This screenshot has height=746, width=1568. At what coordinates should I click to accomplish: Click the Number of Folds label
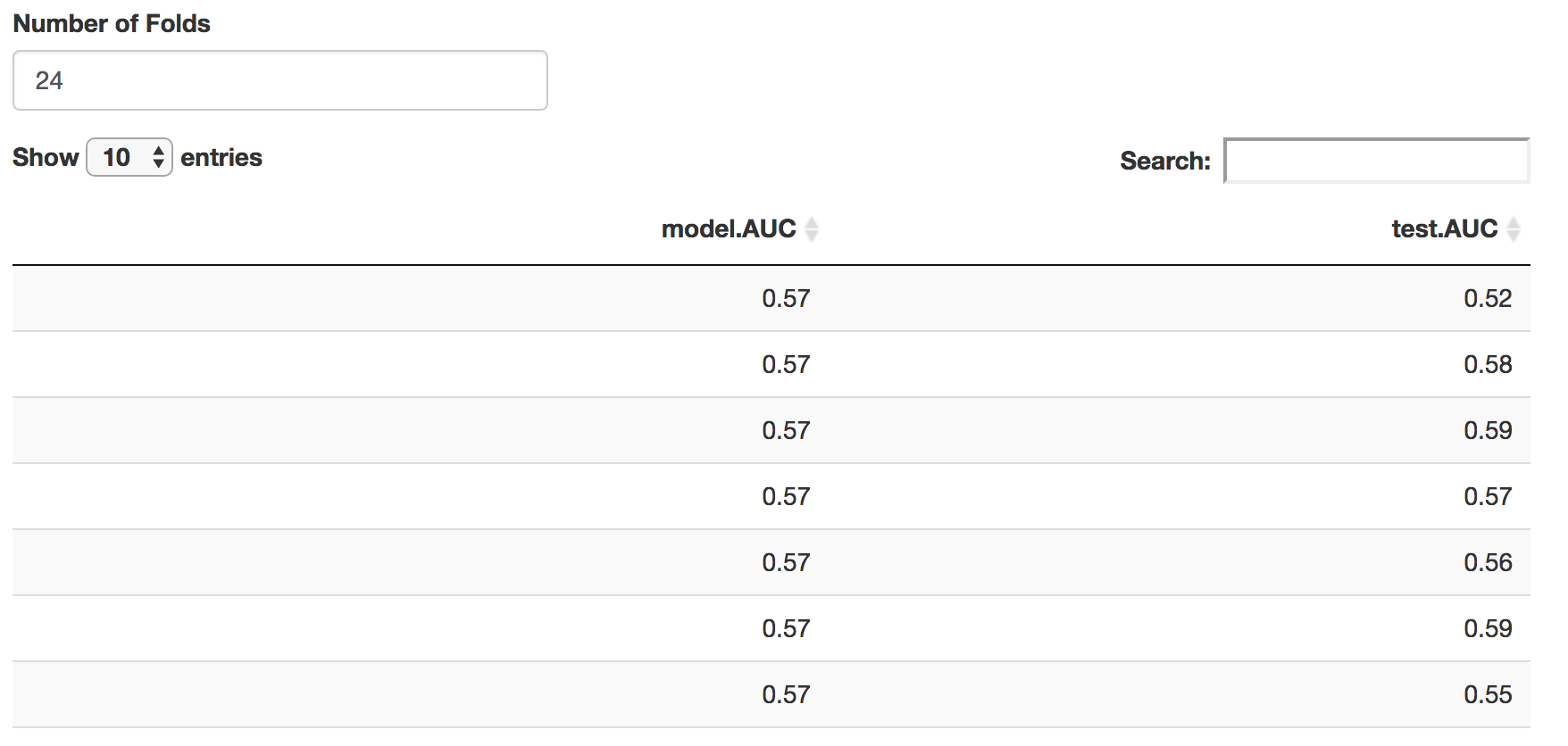[x=112, y=24]
